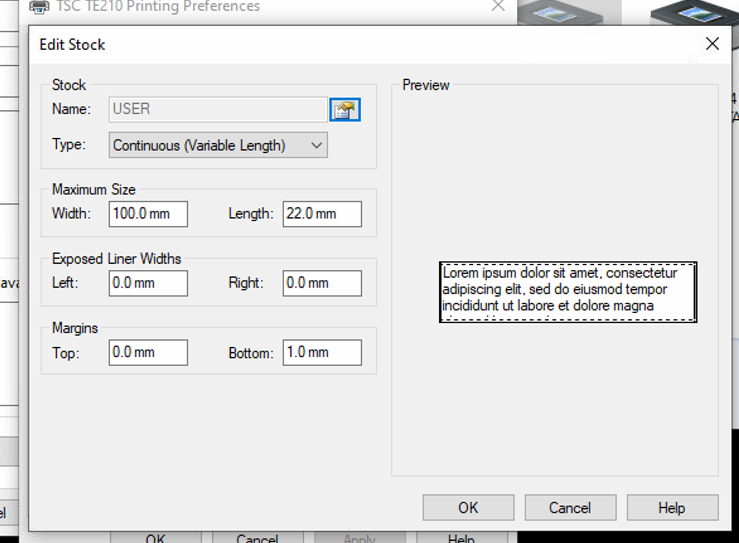
Task: Edit the Top margin field
Action: [x=148, y=353]
